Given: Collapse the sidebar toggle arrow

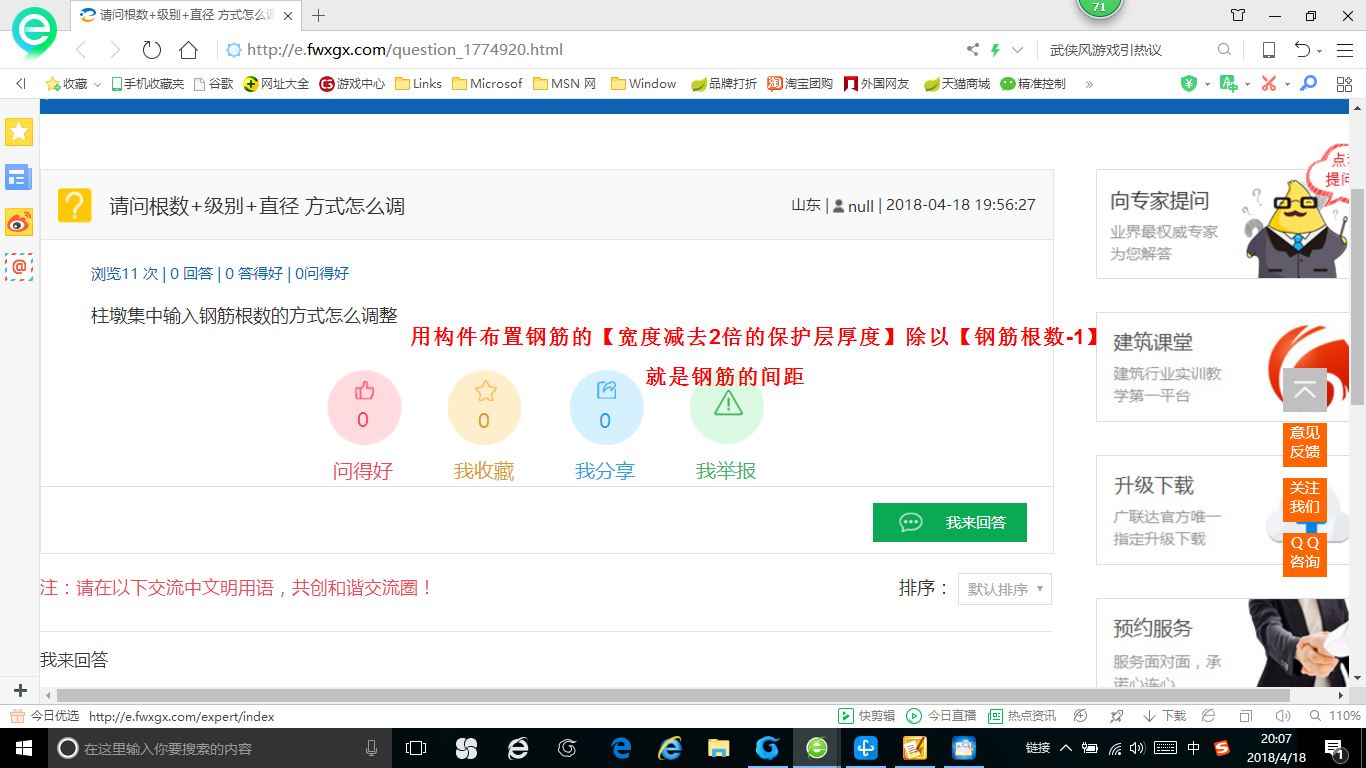Looking at the screenshot, I should 20,84.
